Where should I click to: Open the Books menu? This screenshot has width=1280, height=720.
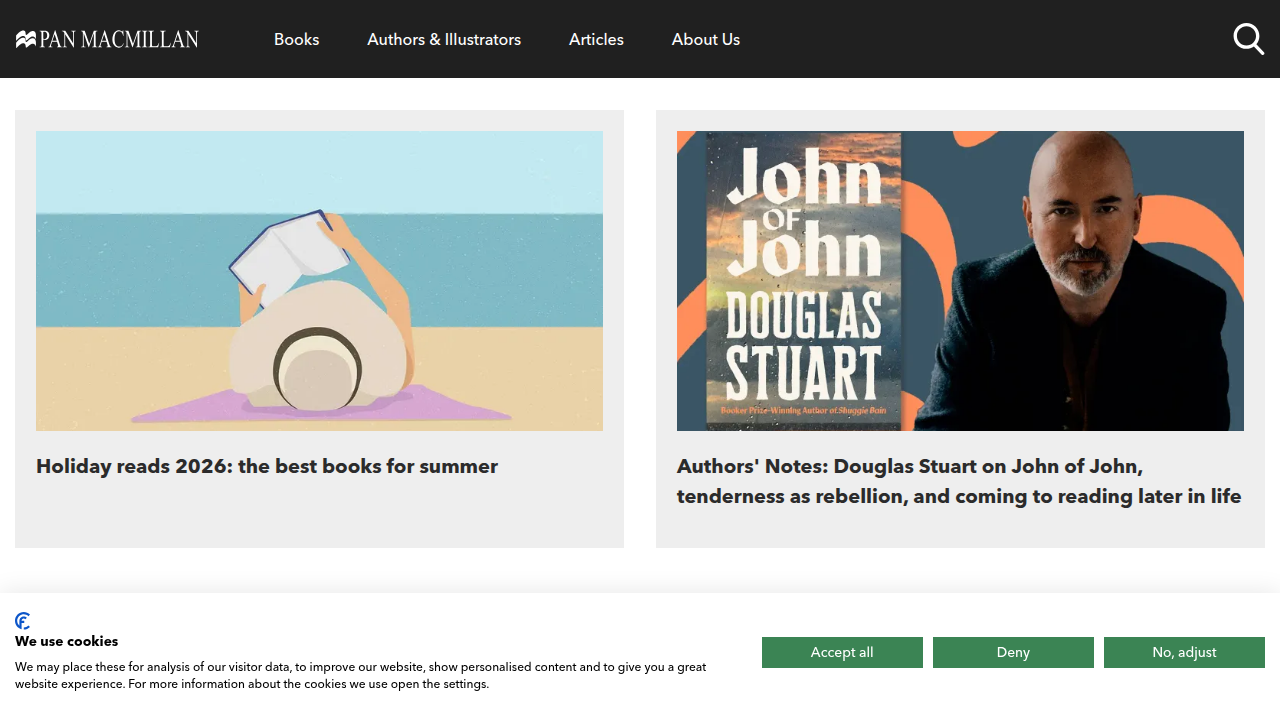pos(297,39)
